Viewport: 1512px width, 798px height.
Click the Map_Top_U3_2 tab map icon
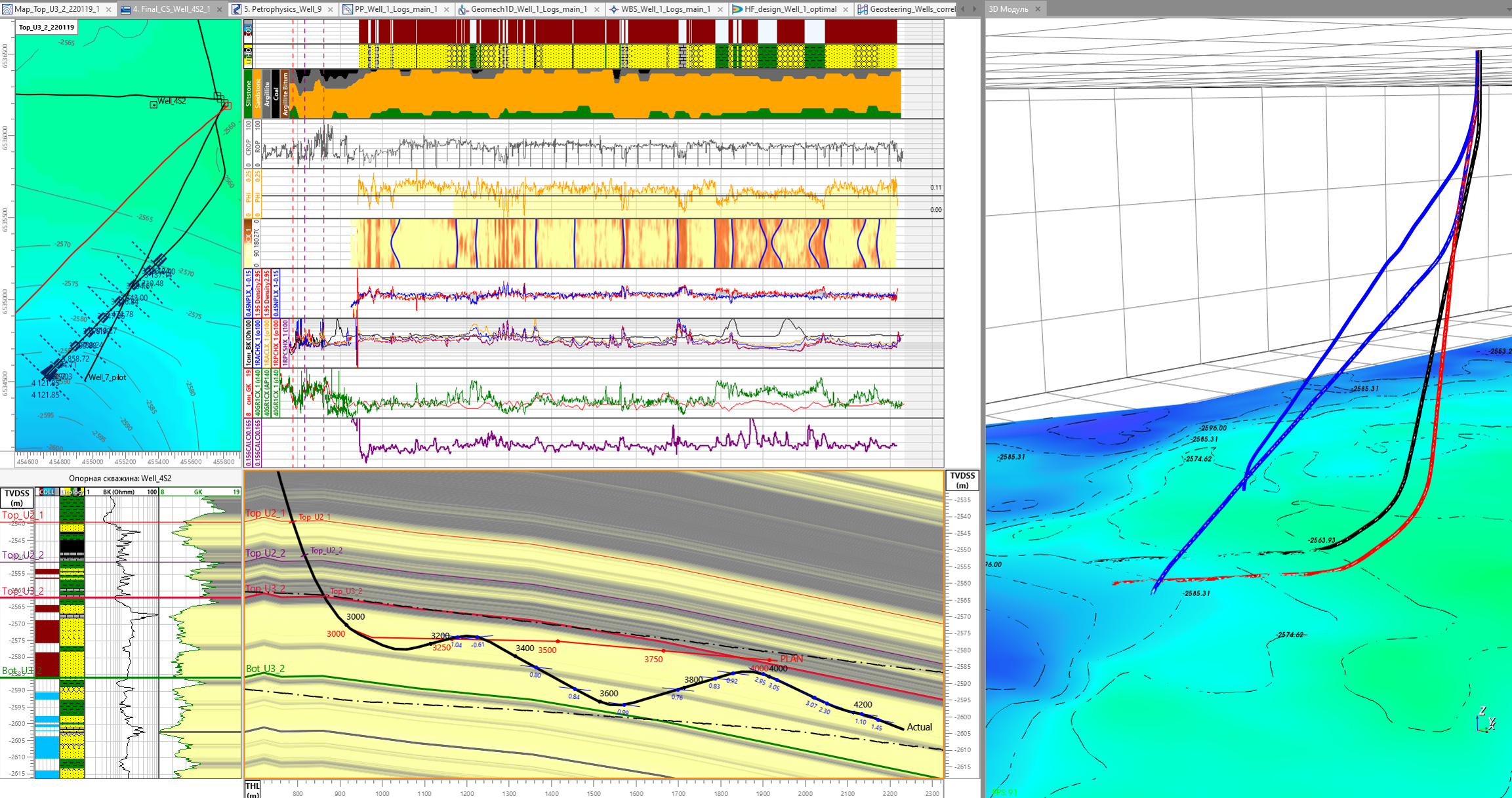(7, 9)
